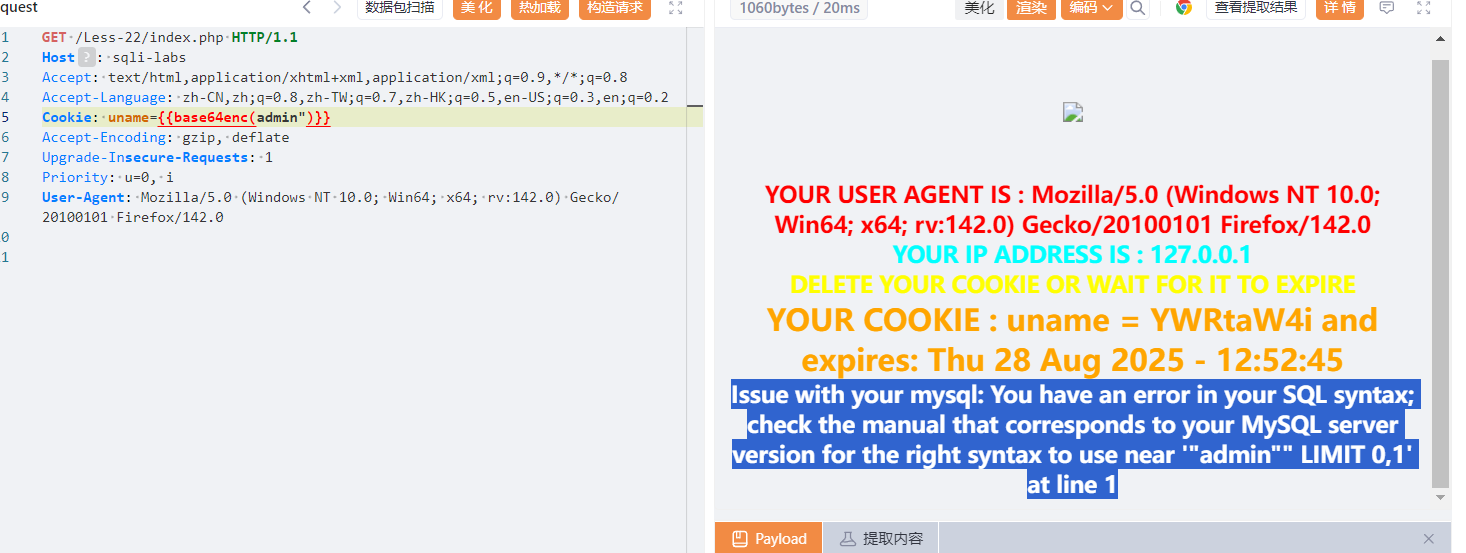Go to the next request with right arrow
Viewport: 1466px width, 553px height.
tap(337, 8)
